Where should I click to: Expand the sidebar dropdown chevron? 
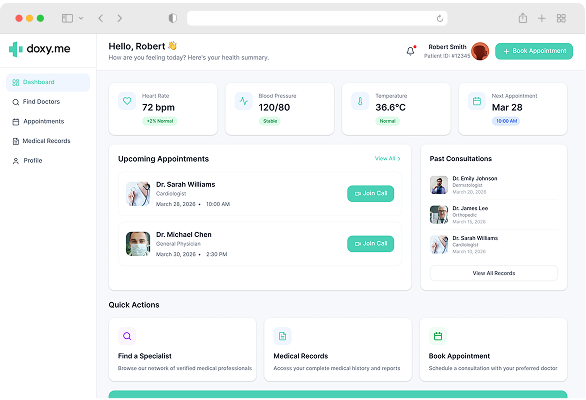[x=81, y=18]
